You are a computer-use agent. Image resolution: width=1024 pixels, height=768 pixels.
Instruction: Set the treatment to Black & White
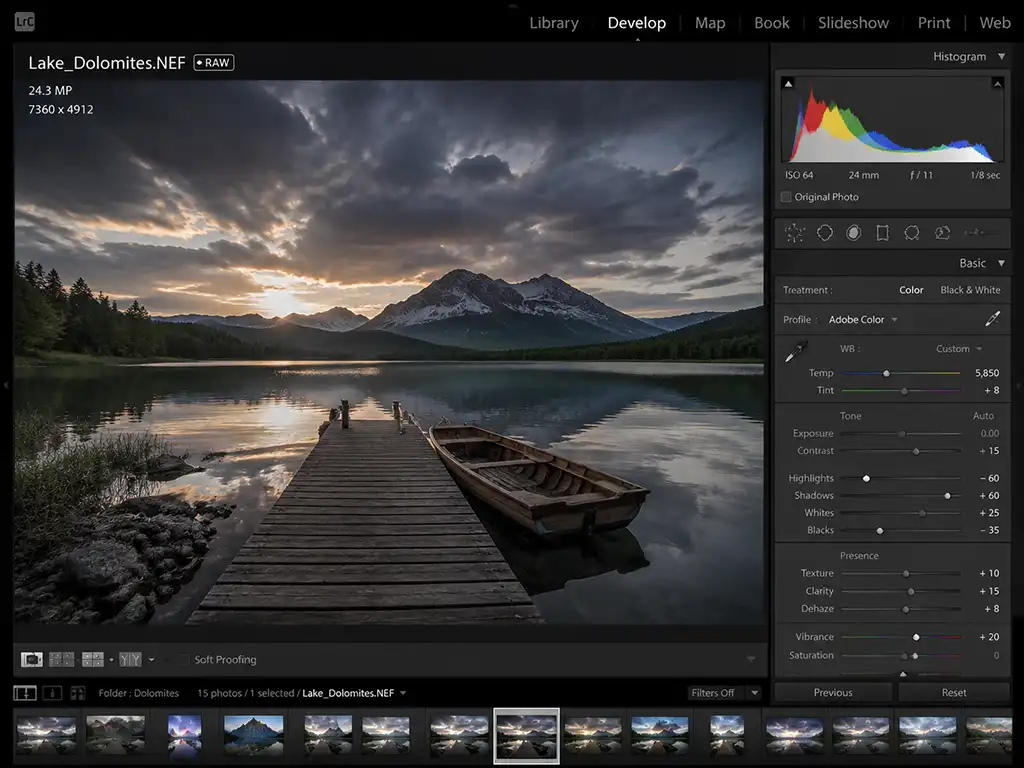pos(970,290)
